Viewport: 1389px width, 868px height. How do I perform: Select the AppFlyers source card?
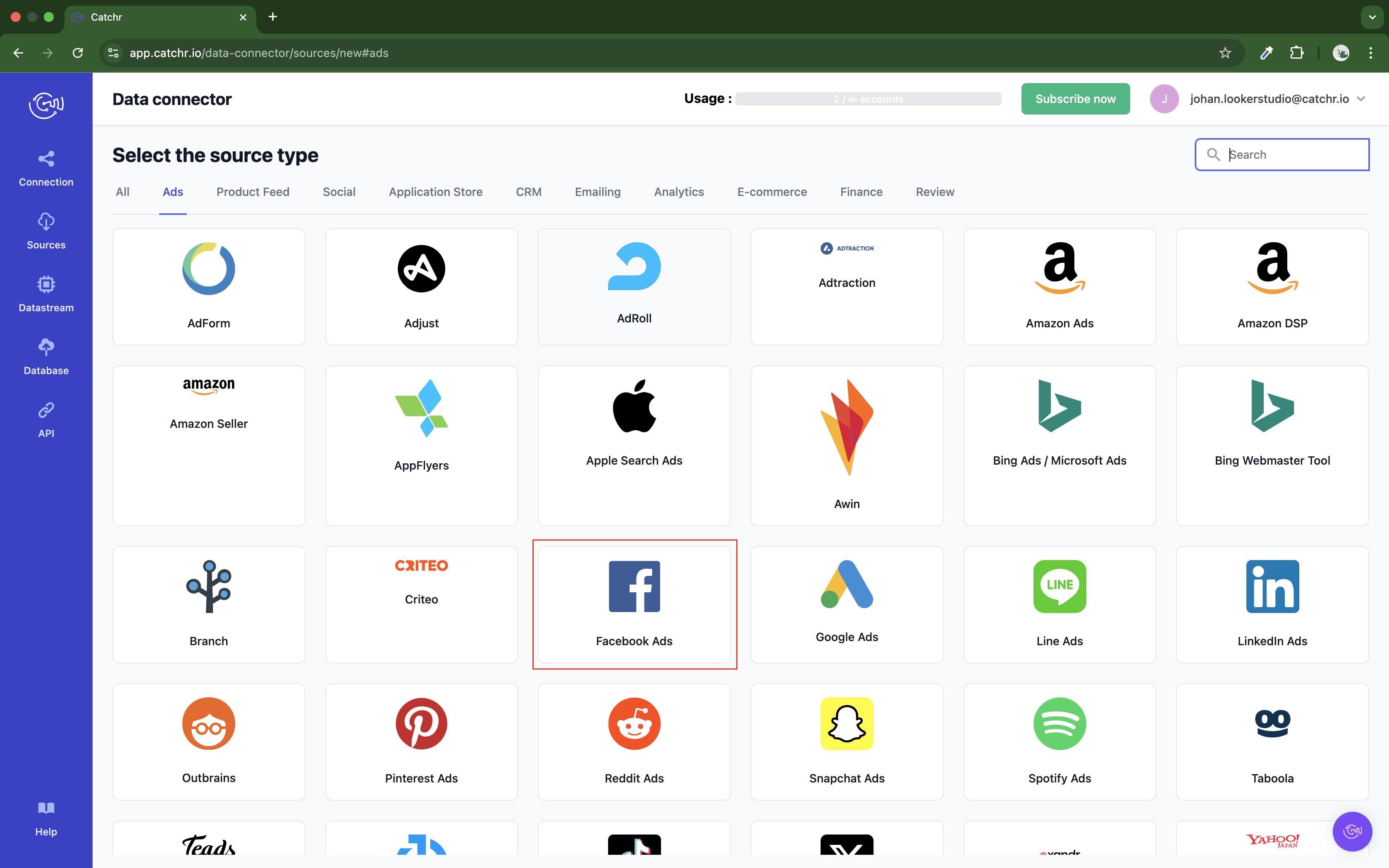pyautogui.click(x=421, y=446)
